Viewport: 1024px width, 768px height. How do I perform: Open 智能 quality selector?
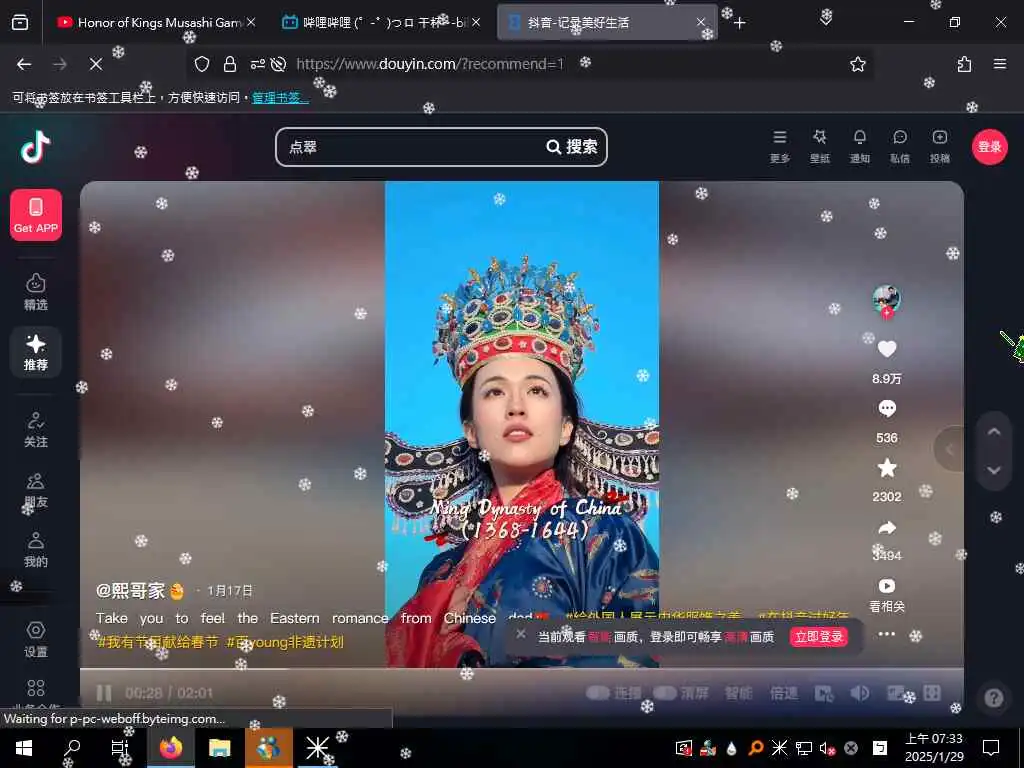[738, 693]
